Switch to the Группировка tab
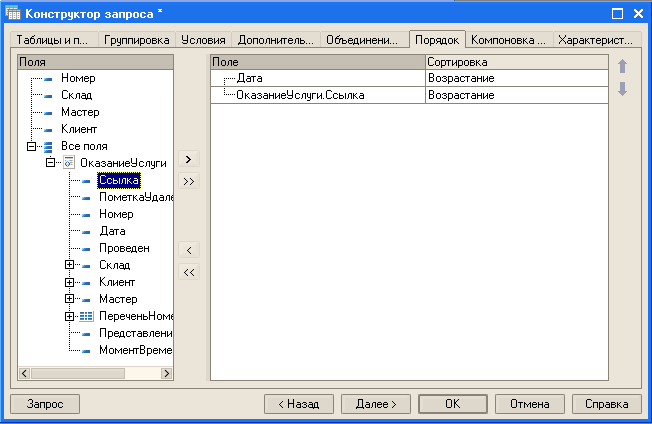The width and height of the screenshot is (652, 424). pos(138,41)
